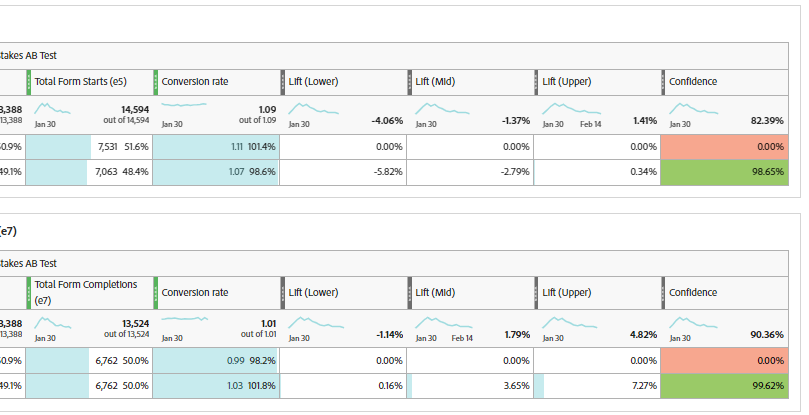Viewport: 809px width, 415px height.
Task: Select the top table's Confidence column header
Action: pyautogui.click(x=692, y=82)
